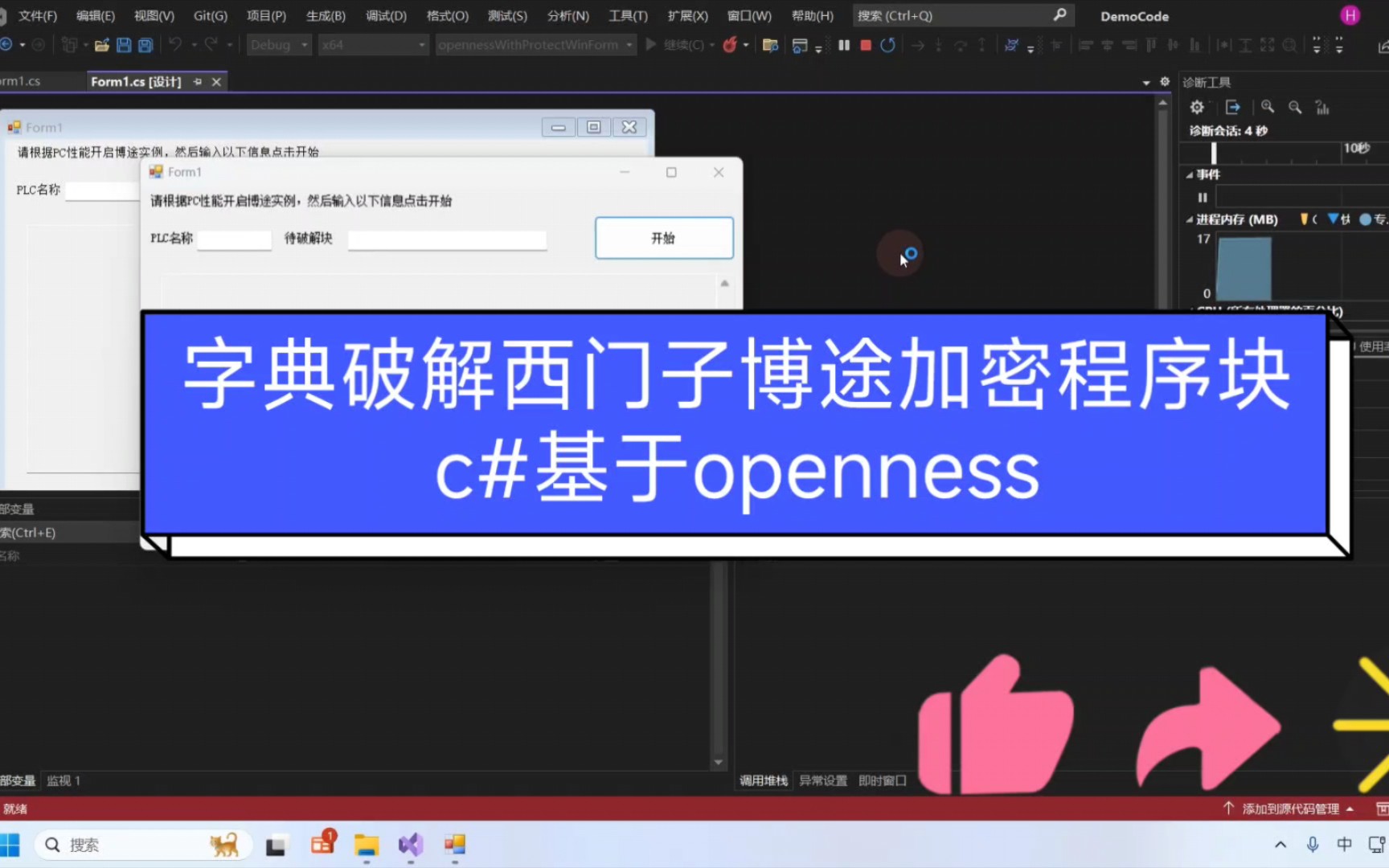The height and width of the screenshot is (868, 1389).
Task: Collapse the 事件 events section
Action: tap(1190, 174)
